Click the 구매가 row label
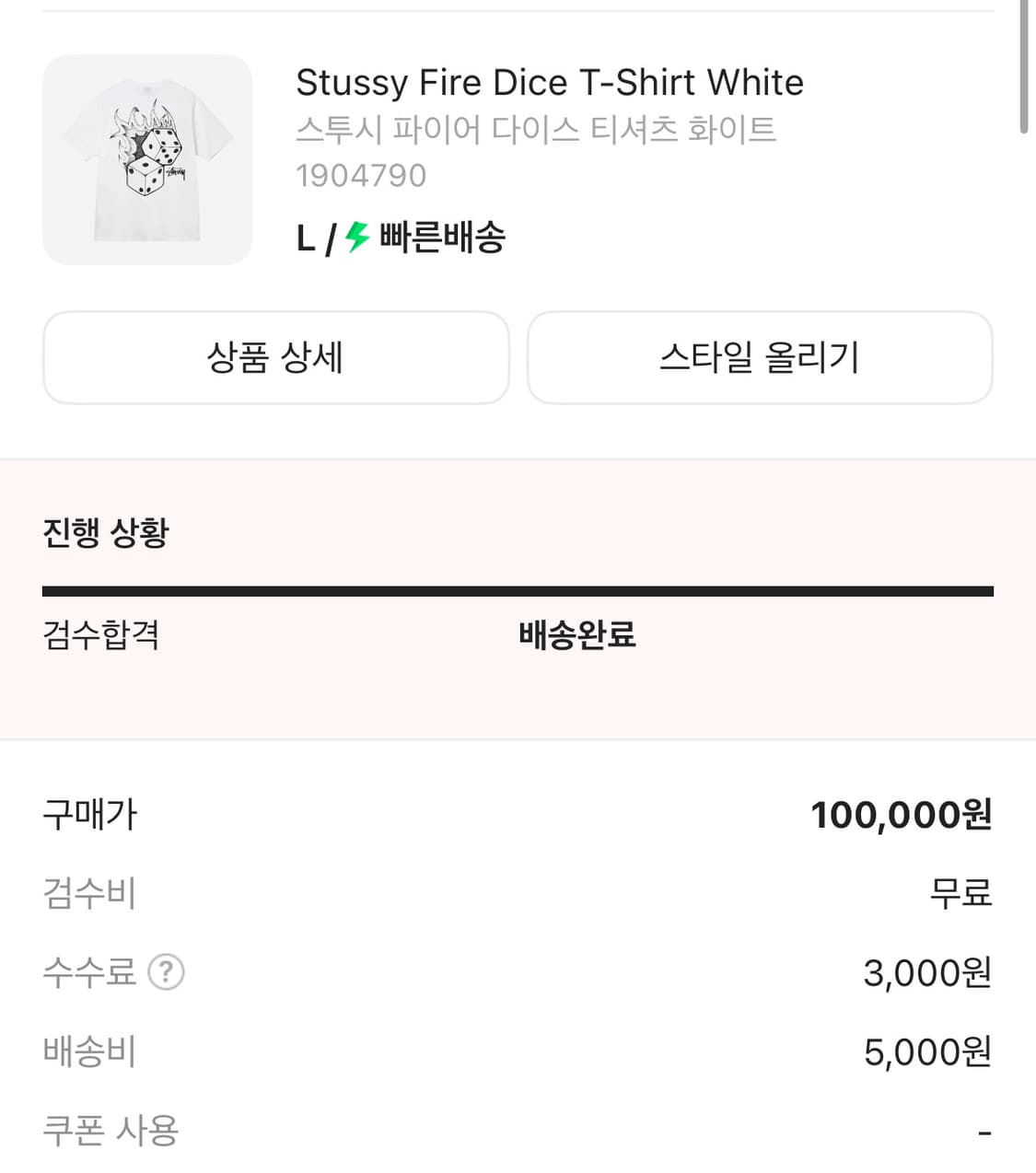The width and height of the screenshot is (1036, 1173). 90,815
